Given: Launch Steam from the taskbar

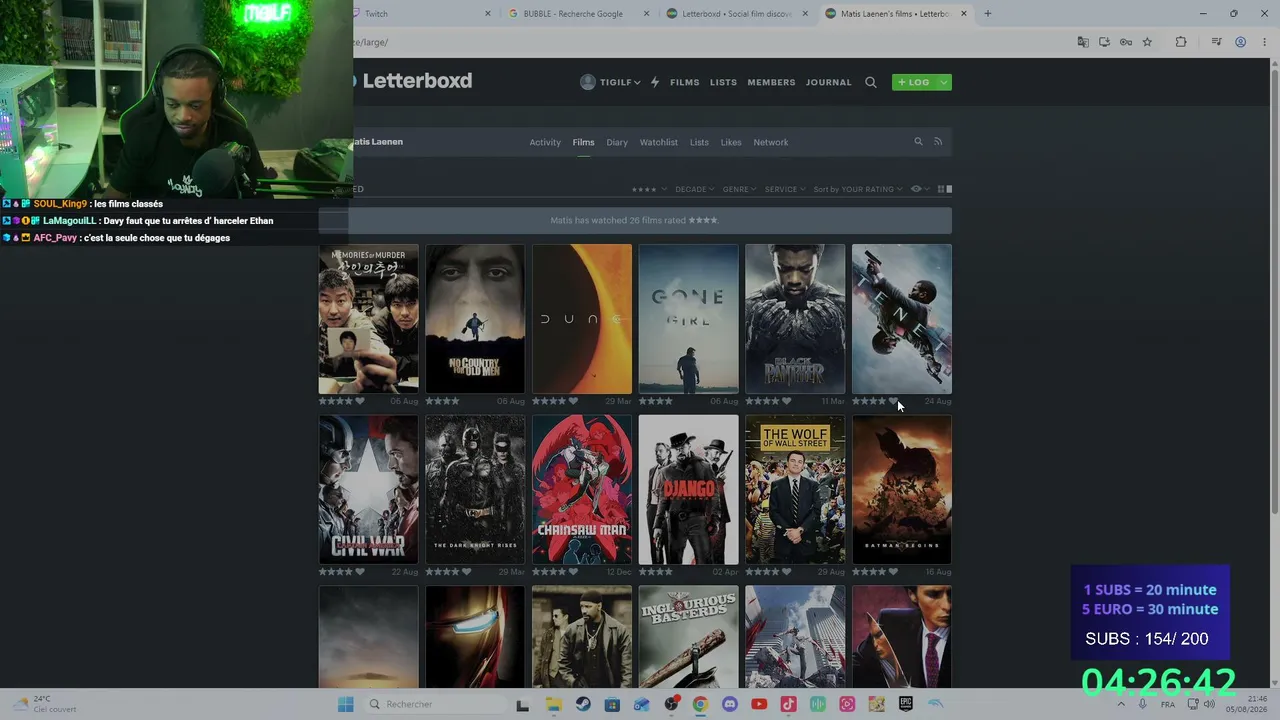Looking at the screenshot, I should pyautogui.click(x=583, y=704).
